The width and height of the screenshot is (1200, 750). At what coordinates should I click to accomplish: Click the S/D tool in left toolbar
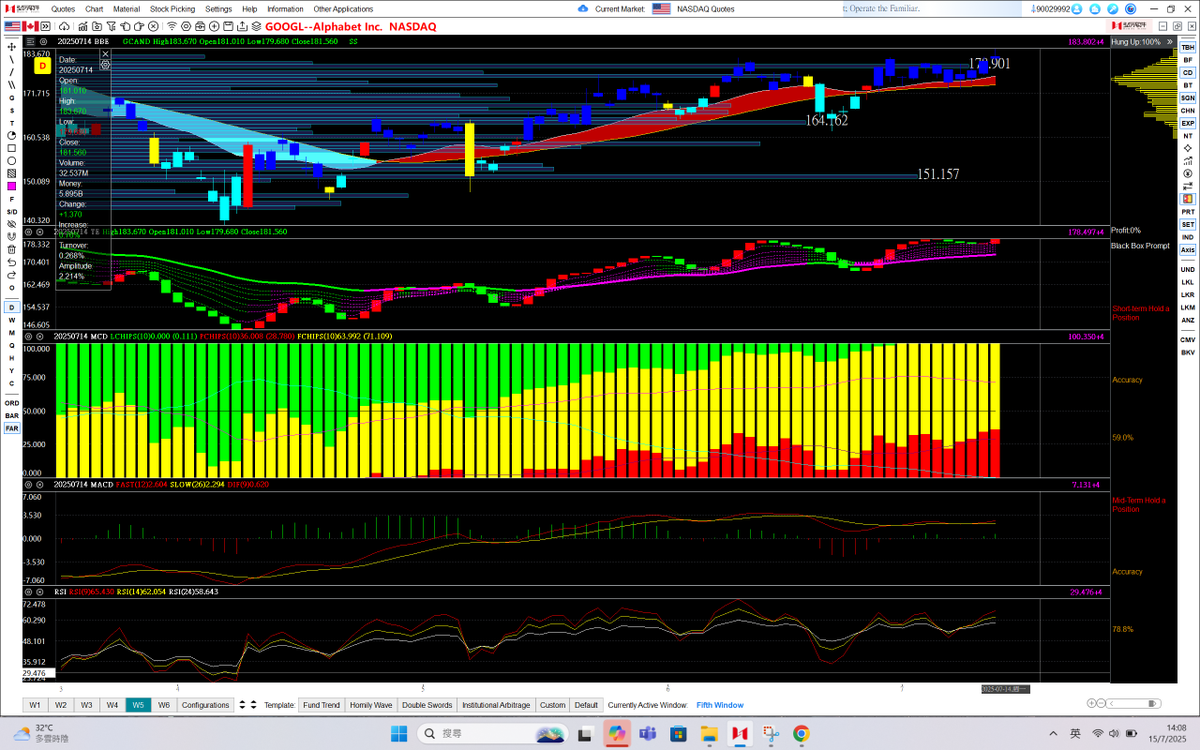tap(11, 211)
